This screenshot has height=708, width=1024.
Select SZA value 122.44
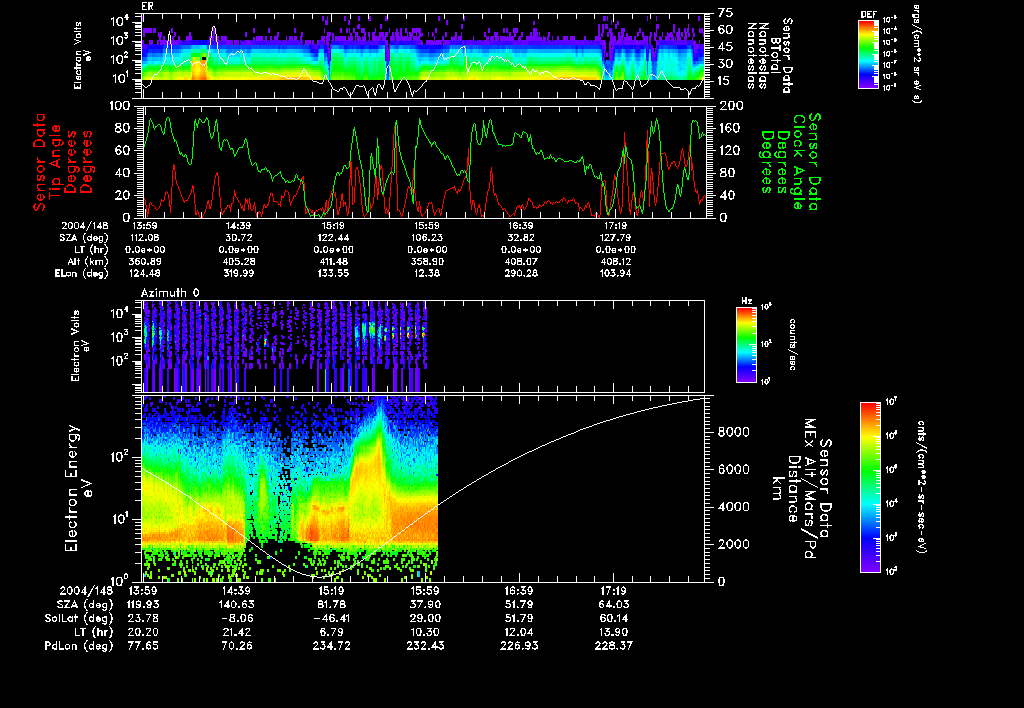click(332, 238)
